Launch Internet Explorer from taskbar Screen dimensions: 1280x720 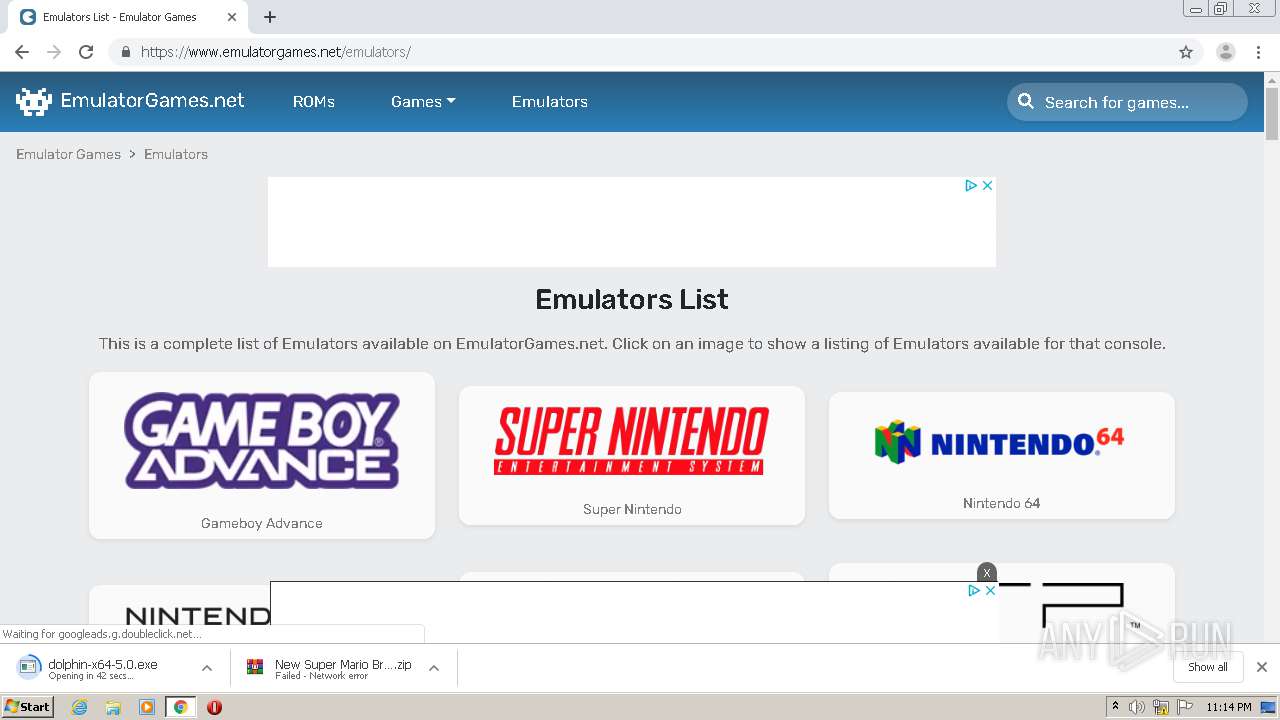point(79,707)
